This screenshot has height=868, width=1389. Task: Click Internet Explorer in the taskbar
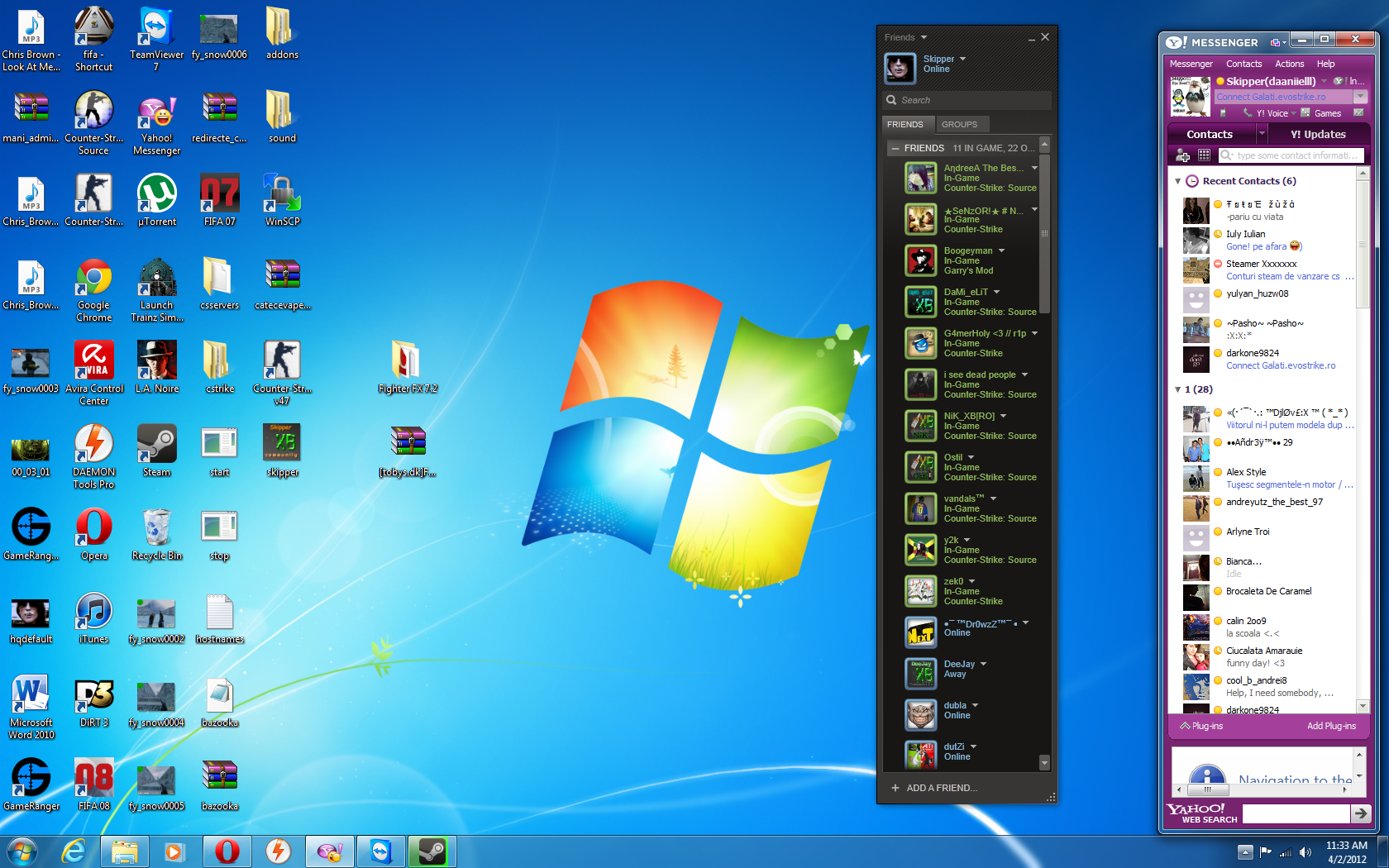pos(74,851)
